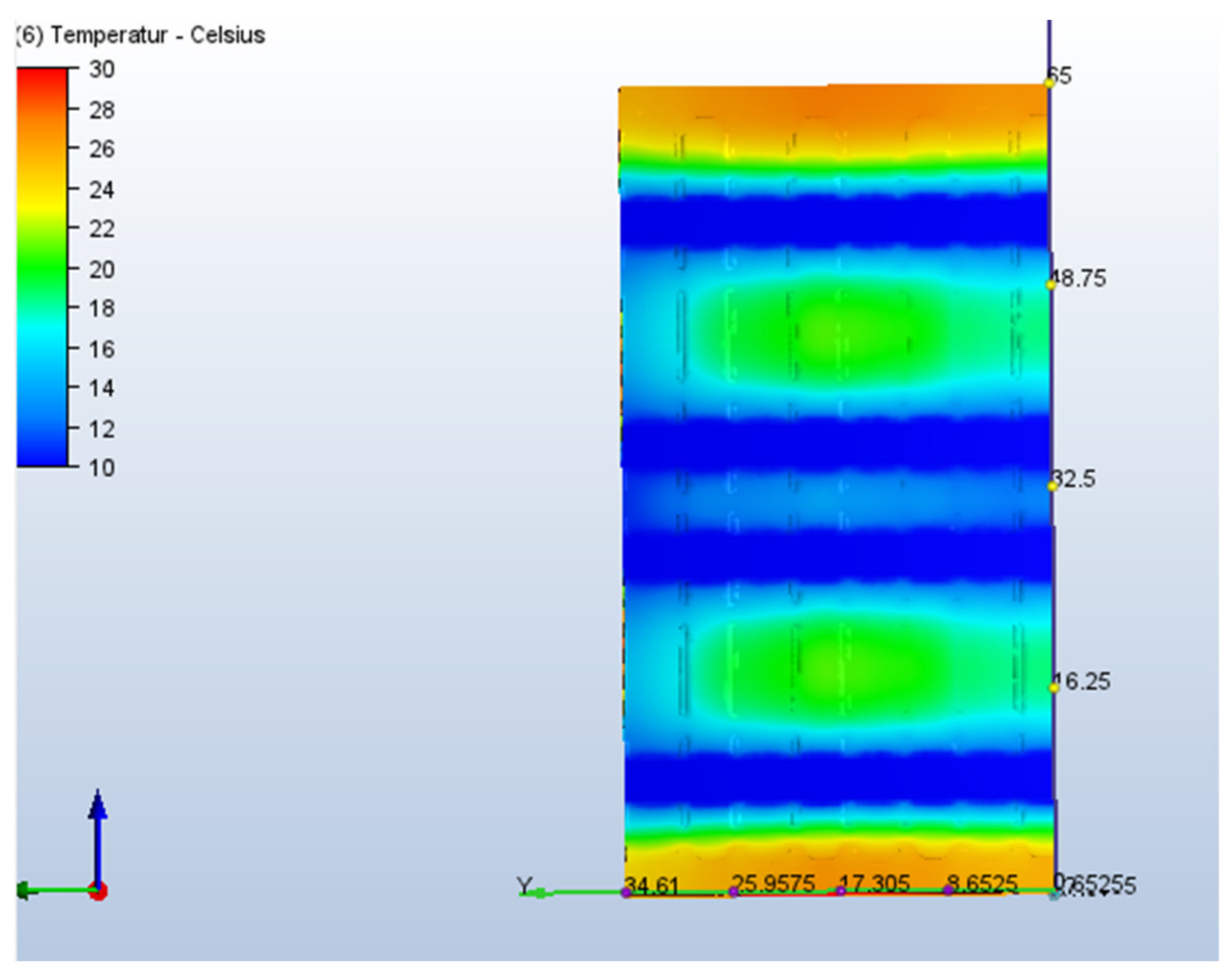Click the Y axis label on the ruler
This screenshot has height=979, width=1232.
(524, 886)
